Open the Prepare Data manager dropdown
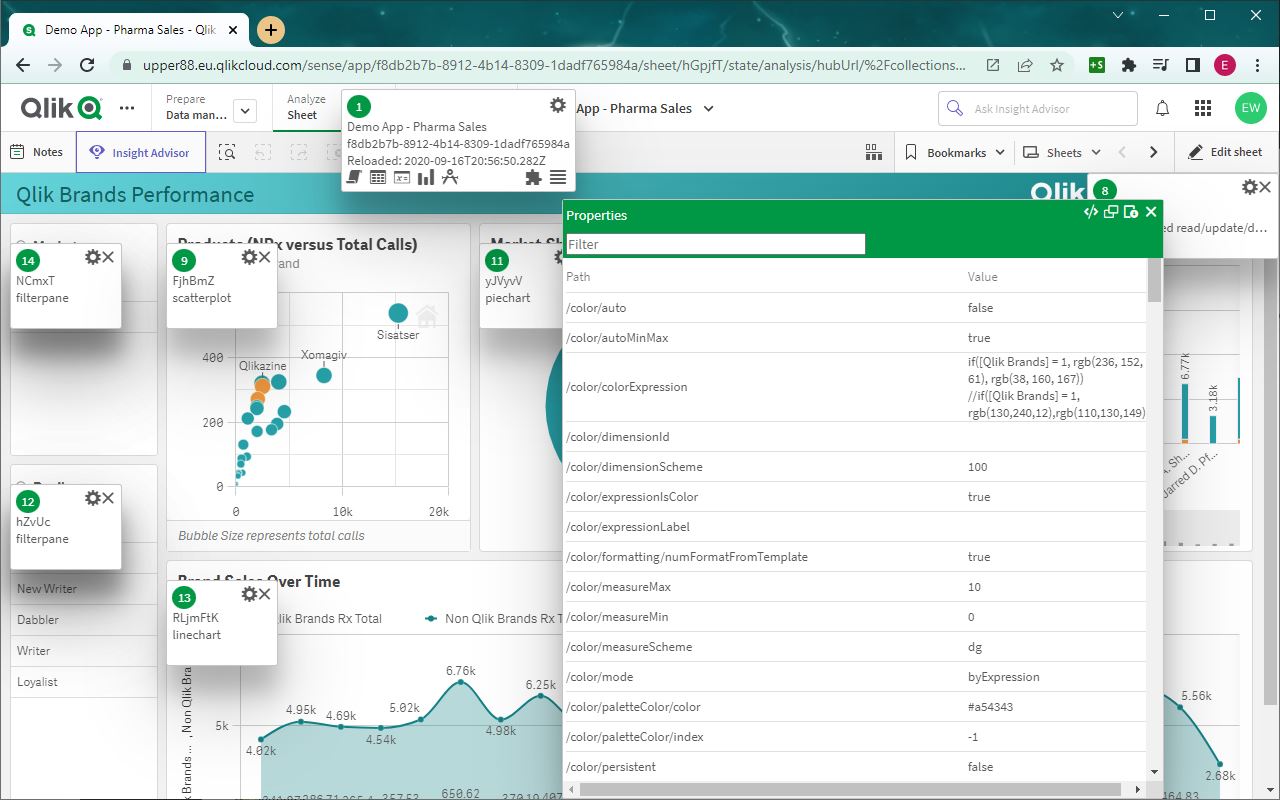The width and height of the screenshot is (1280, 800). tap(246, 110)
